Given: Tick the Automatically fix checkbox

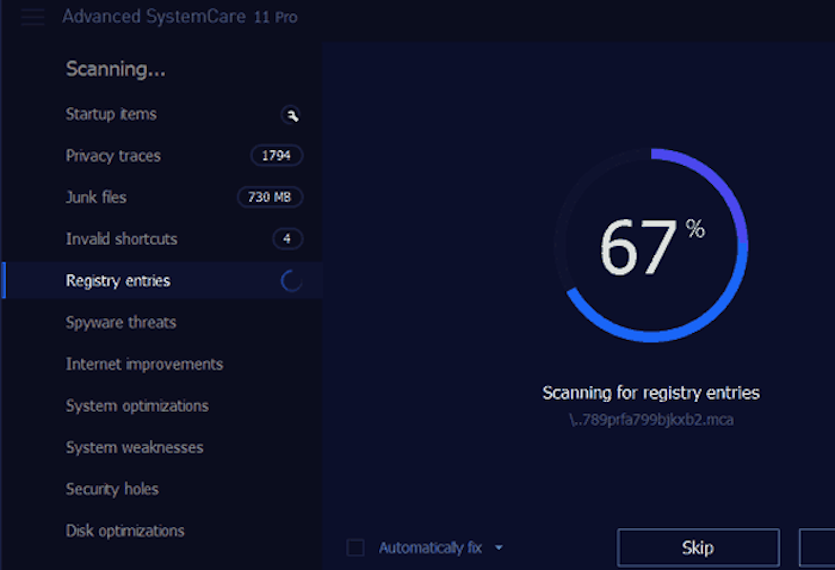Looking at the screenshot, I should (355, 548).
